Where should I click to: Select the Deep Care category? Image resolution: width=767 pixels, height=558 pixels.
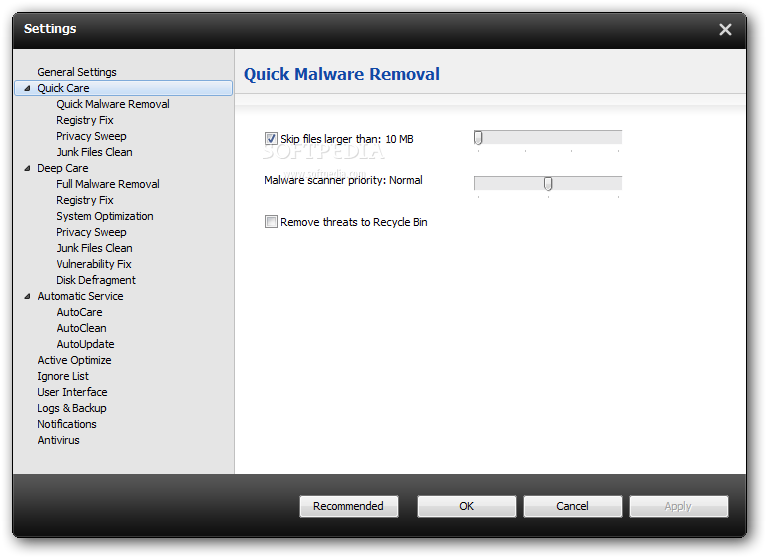point(63,168)
